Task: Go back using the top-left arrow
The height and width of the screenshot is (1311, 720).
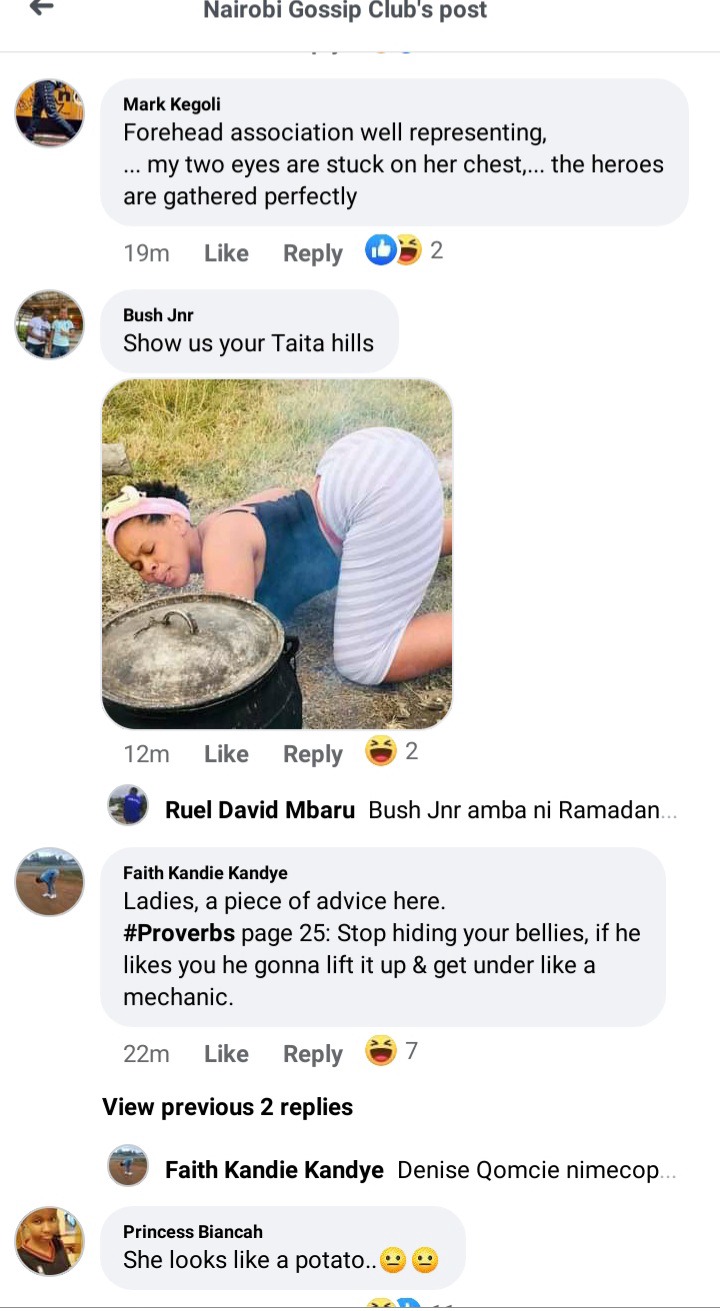Action: tap(40, 9)
